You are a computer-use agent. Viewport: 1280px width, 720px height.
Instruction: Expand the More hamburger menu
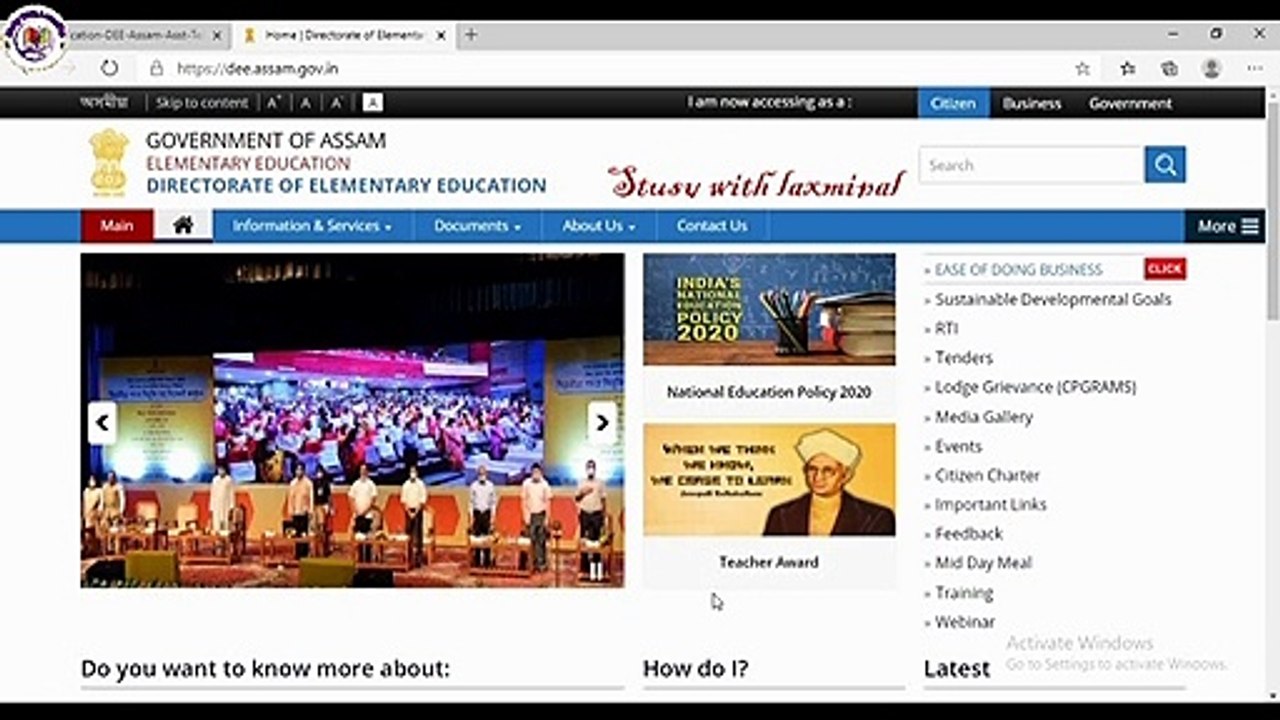tap(1225, 226)
